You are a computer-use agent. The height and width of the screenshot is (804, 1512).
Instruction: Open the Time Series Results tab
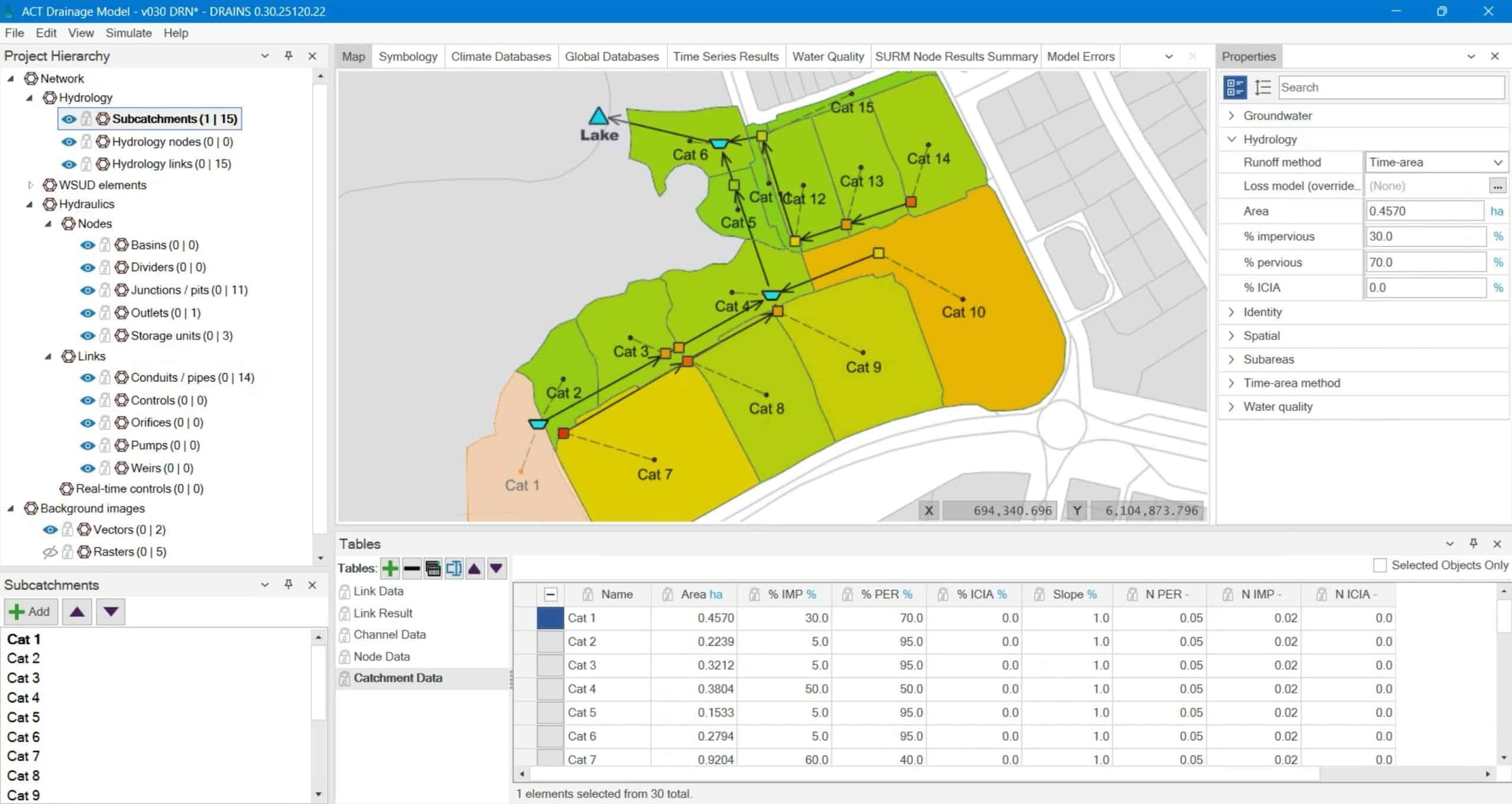point(726,57)
